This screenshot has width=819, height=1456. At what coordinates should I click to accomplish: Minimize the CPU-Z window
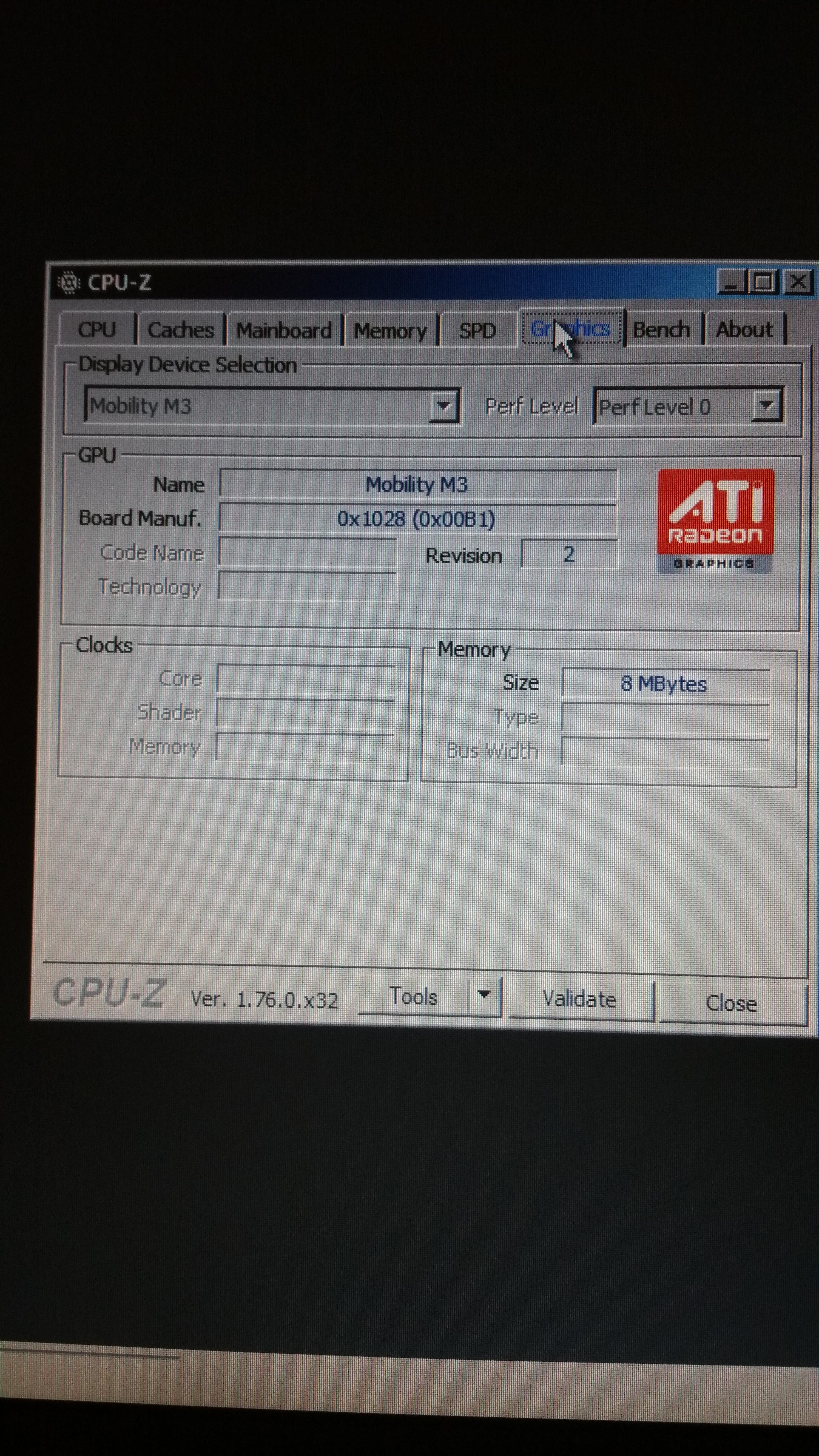click(x=731, y=281)
